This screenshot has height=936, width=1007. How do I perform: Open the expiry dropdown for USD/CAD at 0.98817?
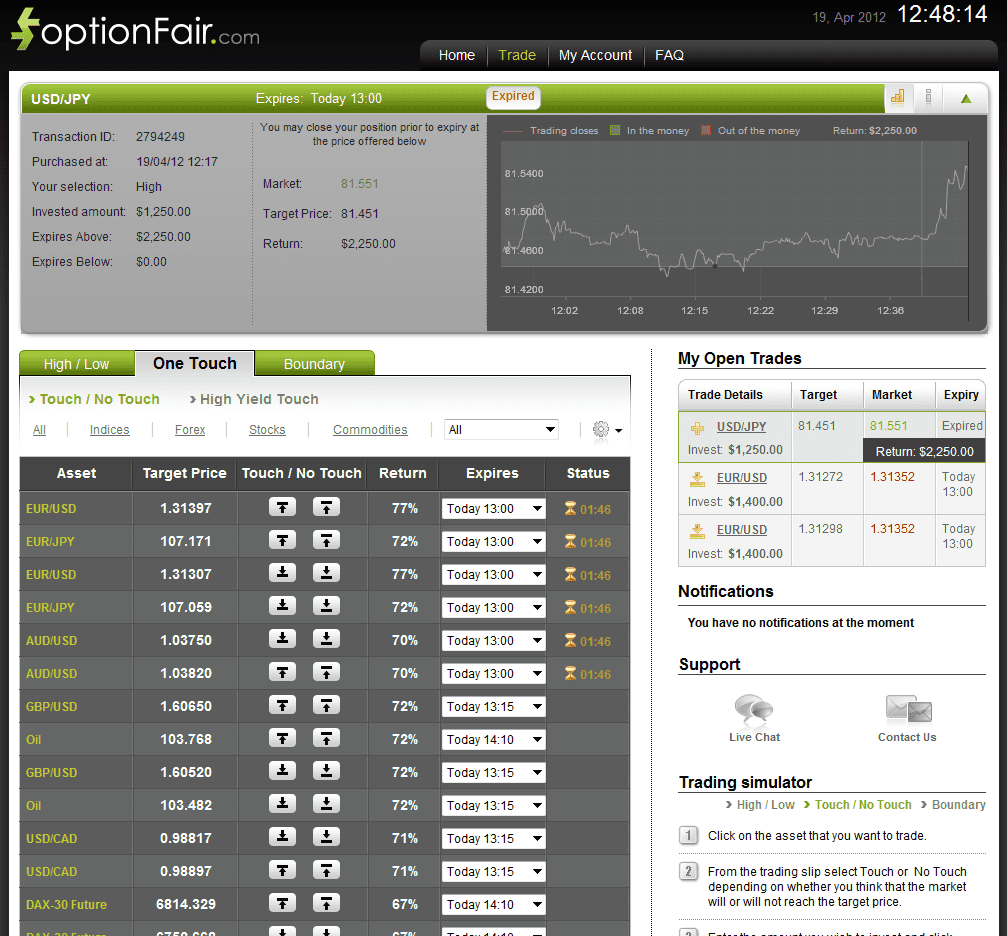point(492,838)
